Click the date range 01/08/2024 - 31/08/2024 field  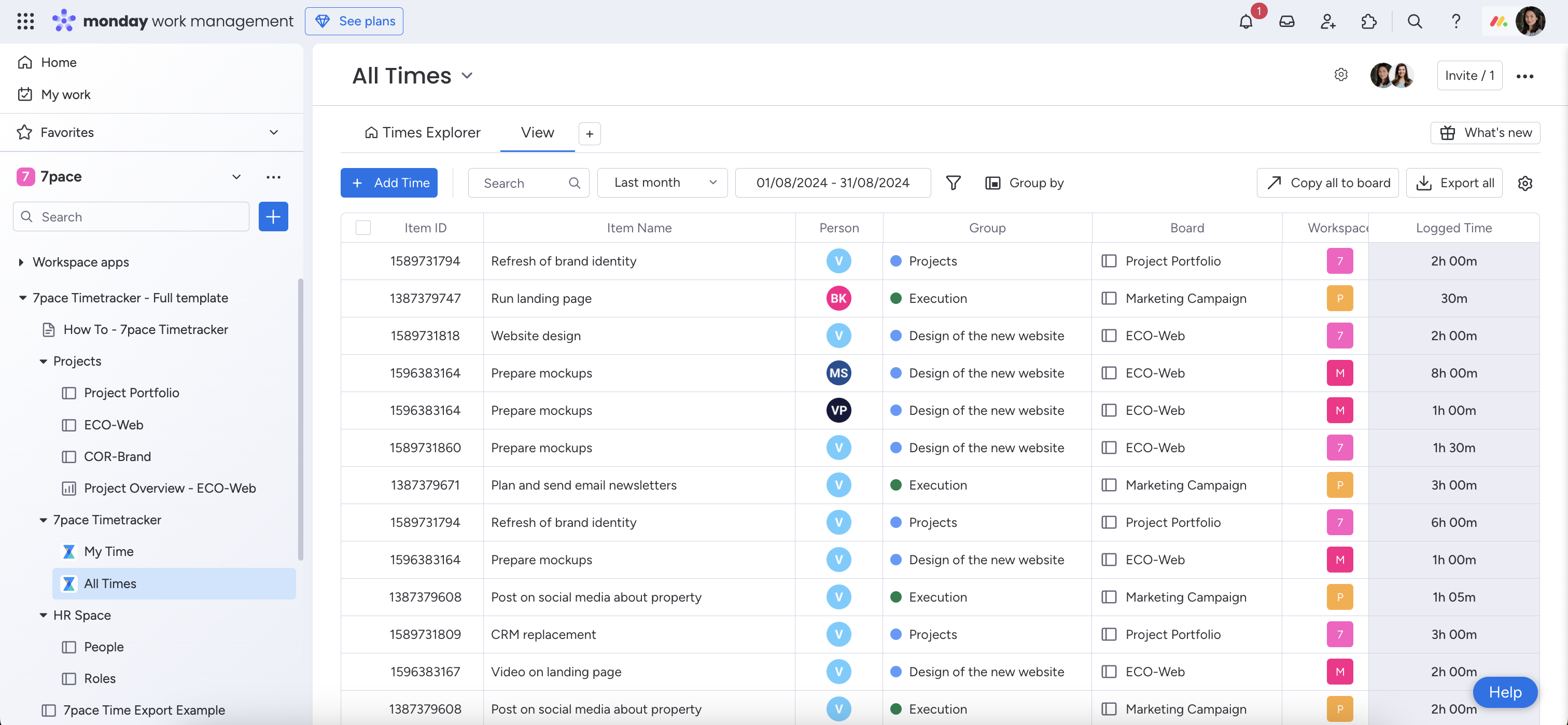point(833,183)
